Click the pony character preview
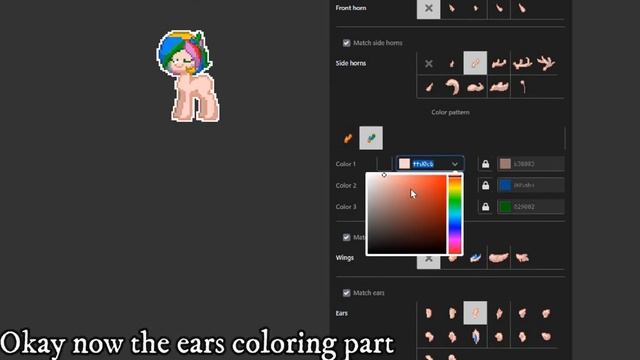640x360 pixels. [188, 76]
